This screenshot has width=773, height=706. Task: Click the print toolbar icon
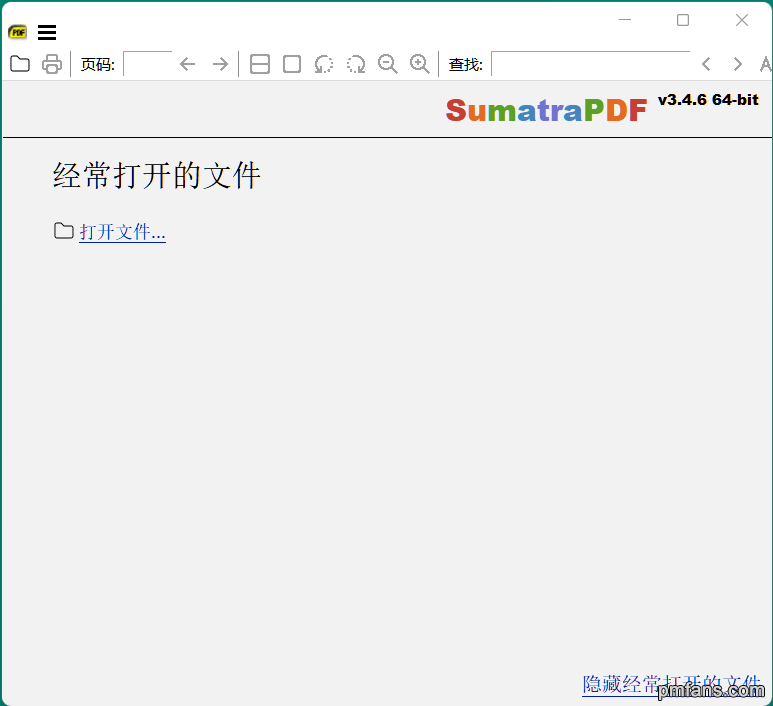(x=52, y=64)
